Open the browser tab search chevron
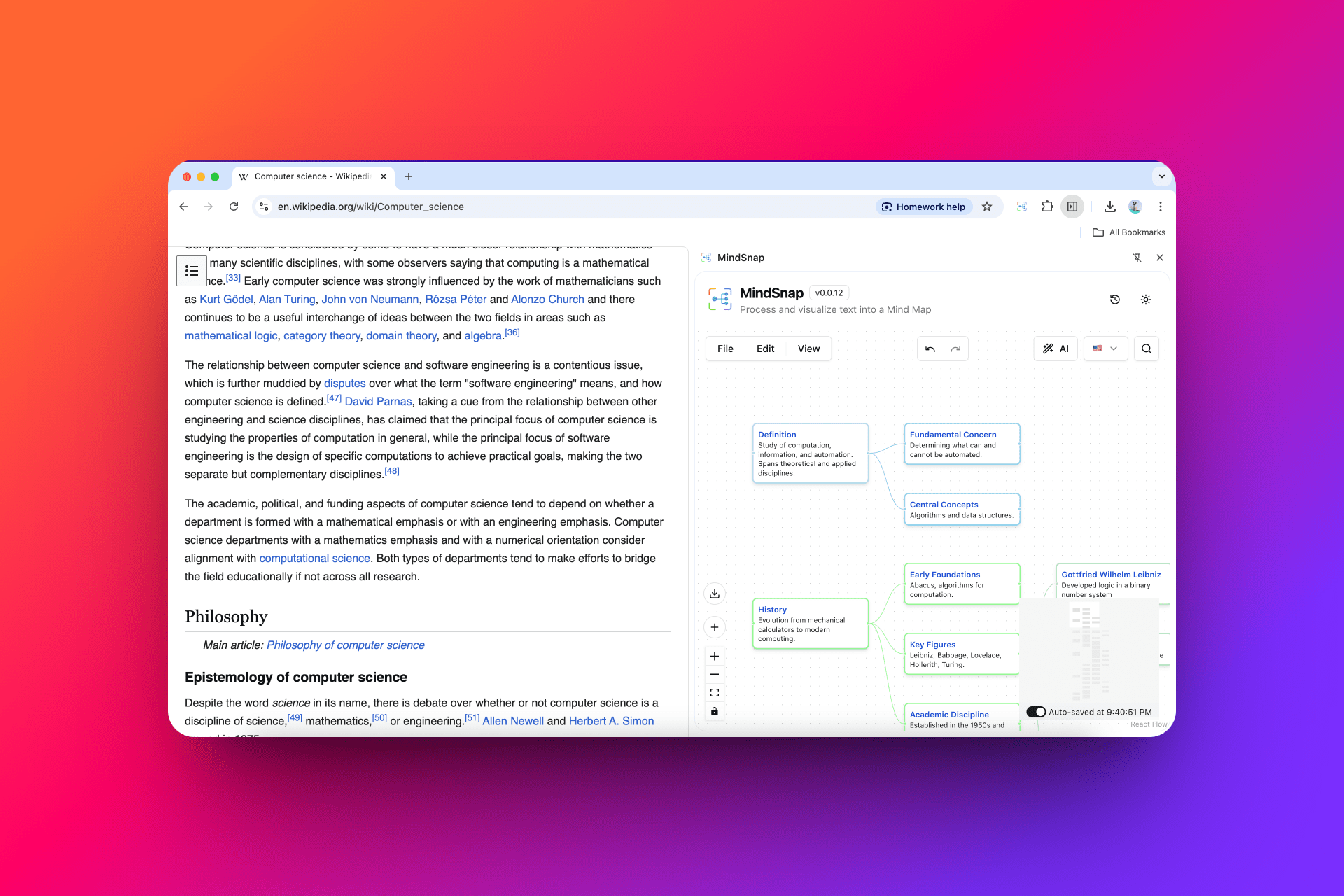This screenshot has width=1344, height=896. (x=1161, y=176)
